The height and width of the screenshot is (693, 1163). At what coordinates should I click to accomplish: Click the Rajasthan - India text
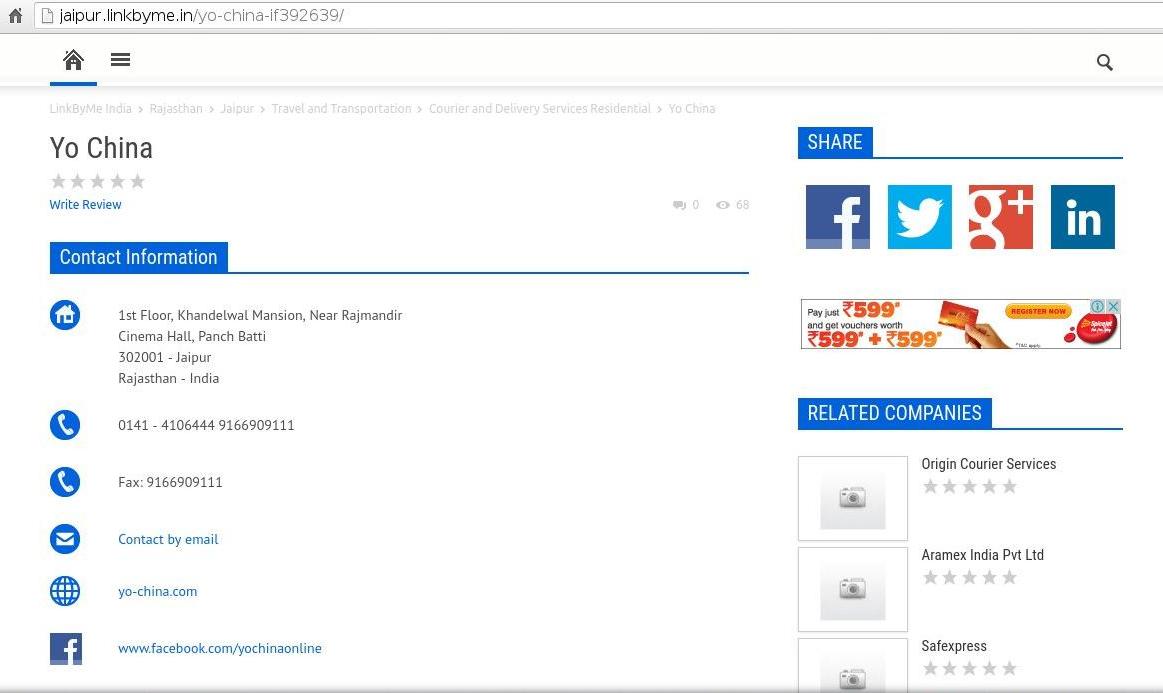click(168, 378)
